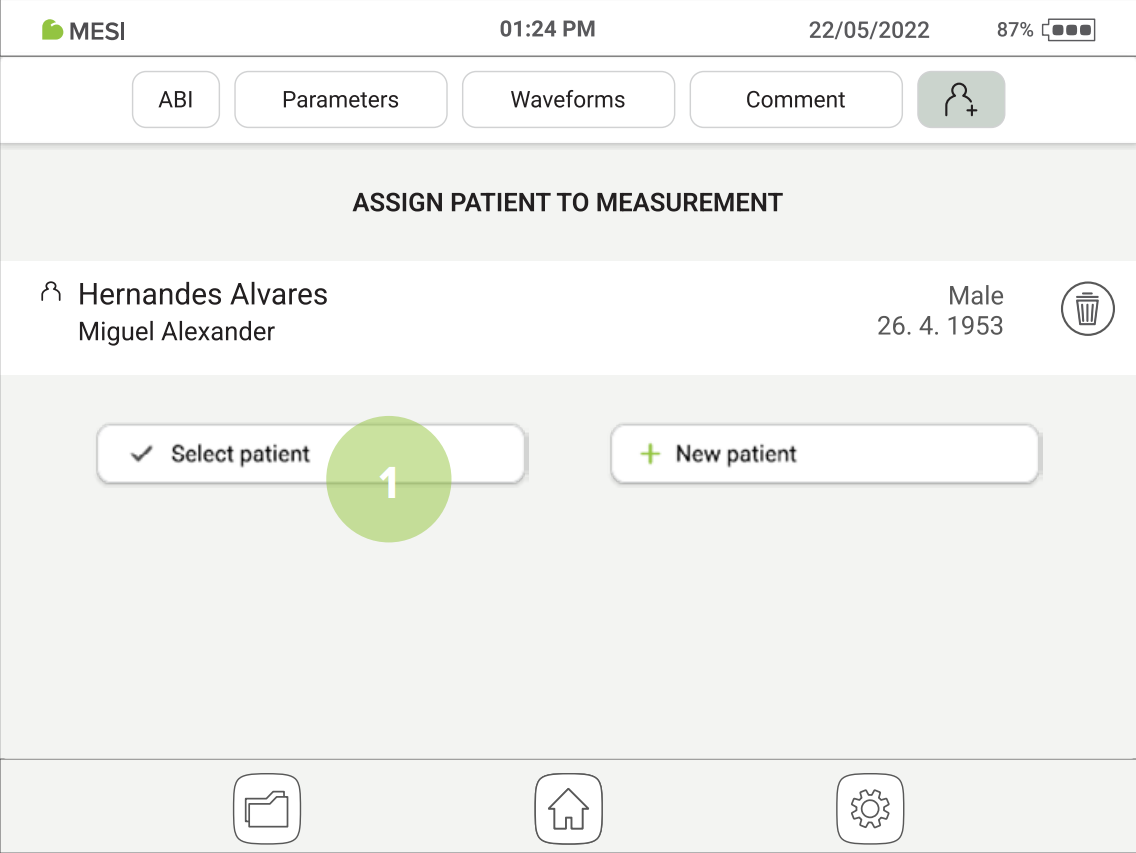Screen dimensions: 1136x853
Task: Open the Parameters tab
Action: coord(340,99)
